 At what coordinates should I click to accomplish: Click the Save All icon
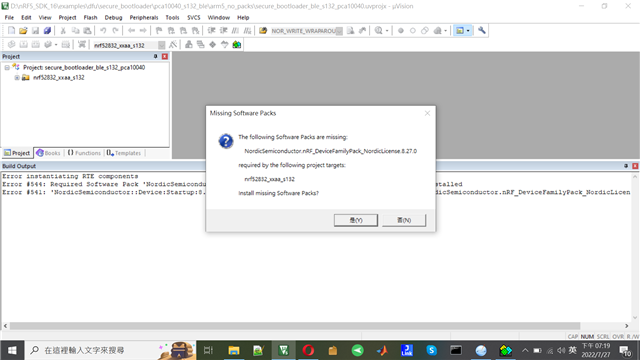pyautogui.click(x=47, y=31)
